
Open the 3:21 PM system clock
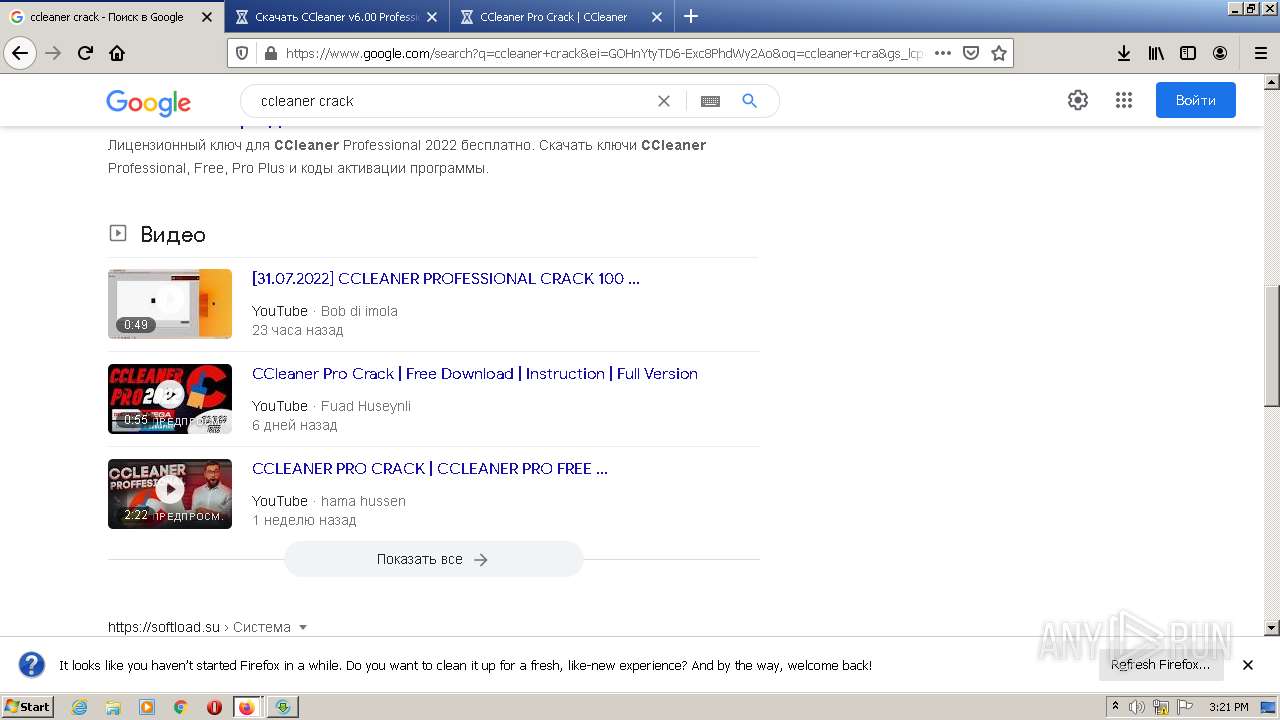tap(1228, 707)
